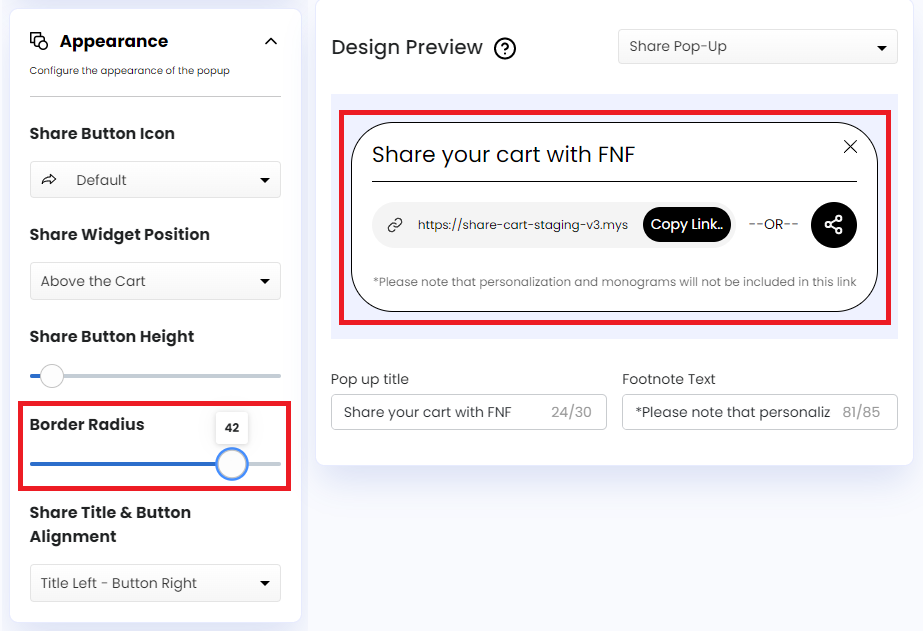Screen dimensions: 923x631
Task: Open the Share Widget Position dropdown
Action: click(x=155, y=281)
